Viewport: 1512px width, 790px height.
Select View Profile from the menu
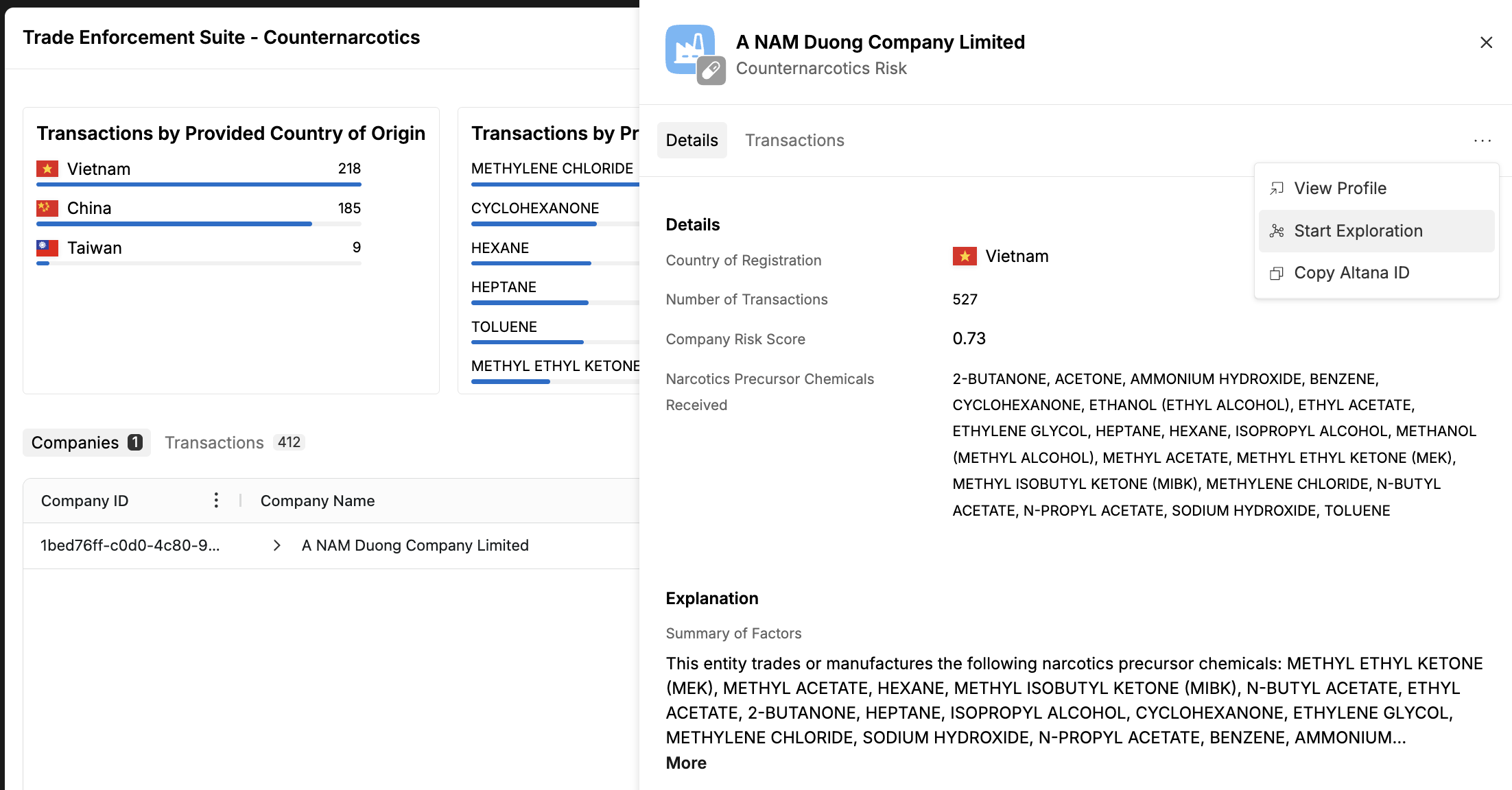pyautogui.click(x=1376, y=189)
